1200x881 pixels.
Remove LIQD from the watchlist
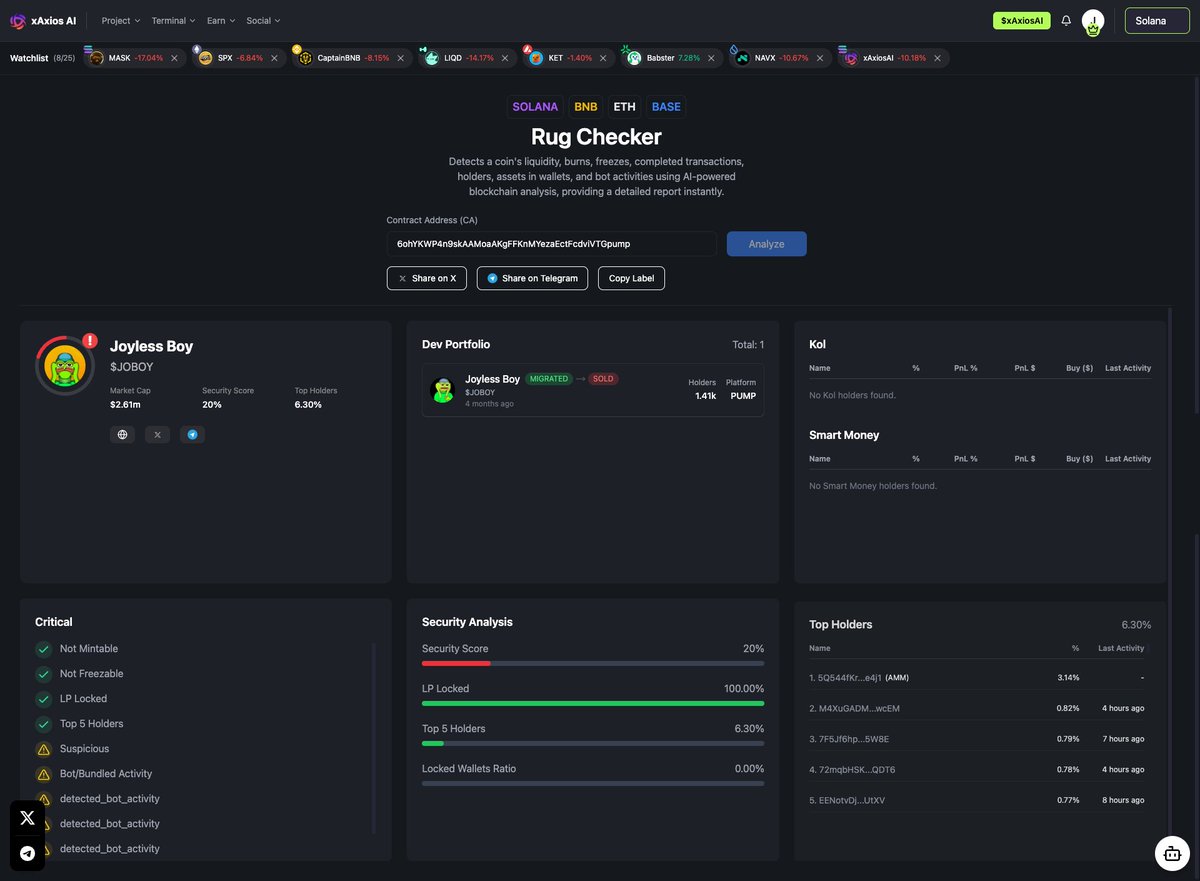pyautogui.click(x=505, y=58)
